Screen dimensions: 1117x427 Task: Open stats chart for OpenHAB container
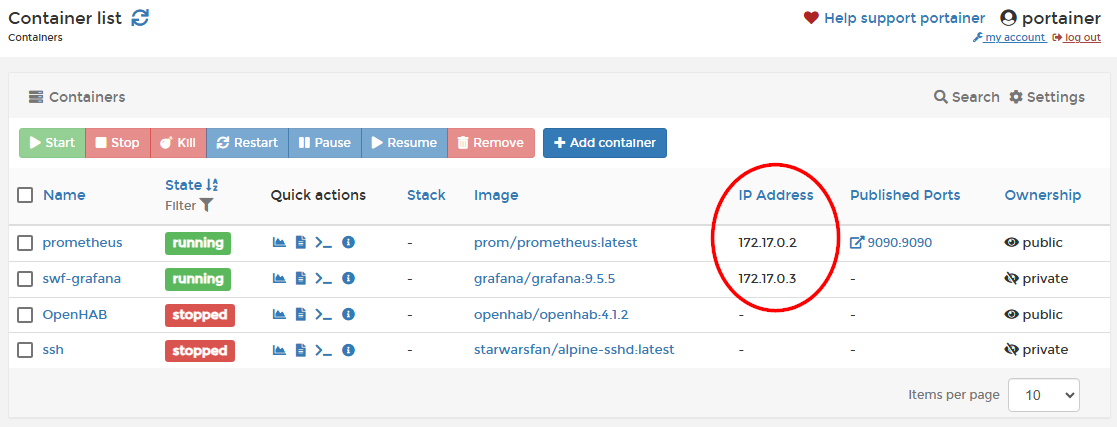coord(279,314)
